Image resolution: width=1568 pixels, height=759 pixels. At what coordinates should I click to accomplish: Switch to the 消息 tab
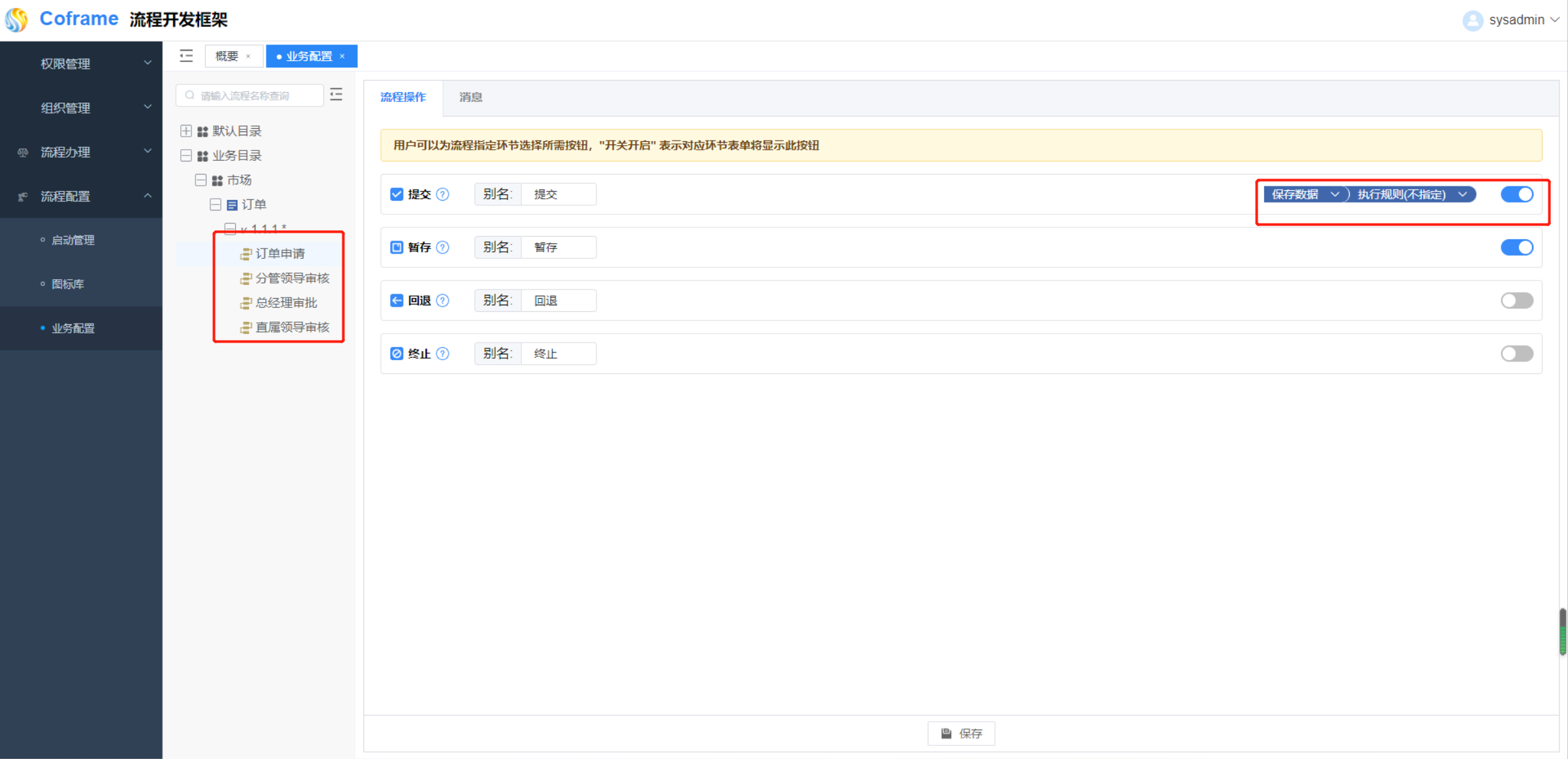tap(470, 97)
